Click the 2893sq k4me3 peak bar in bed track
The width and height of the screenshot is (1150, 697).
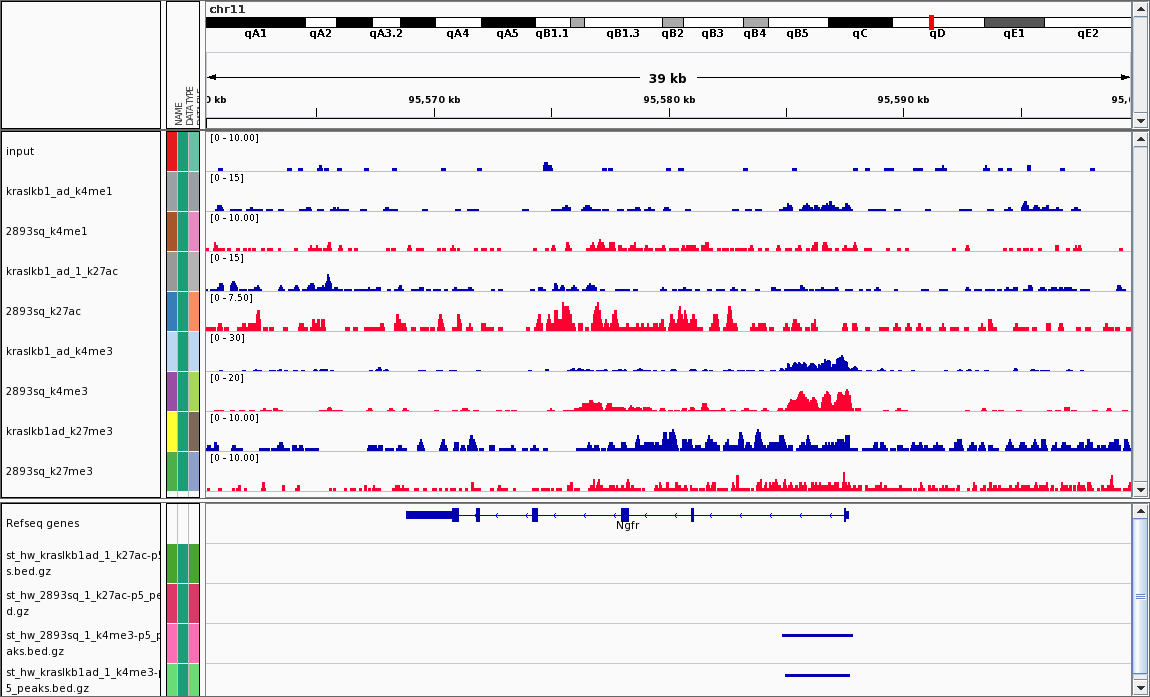pyautogui.click(x=817, y=635)
